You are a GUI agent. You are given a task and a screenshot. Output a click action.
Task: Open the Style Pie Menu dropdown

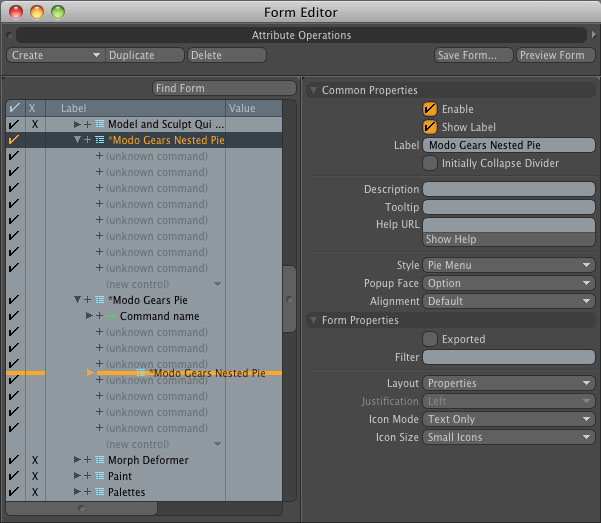509,265
